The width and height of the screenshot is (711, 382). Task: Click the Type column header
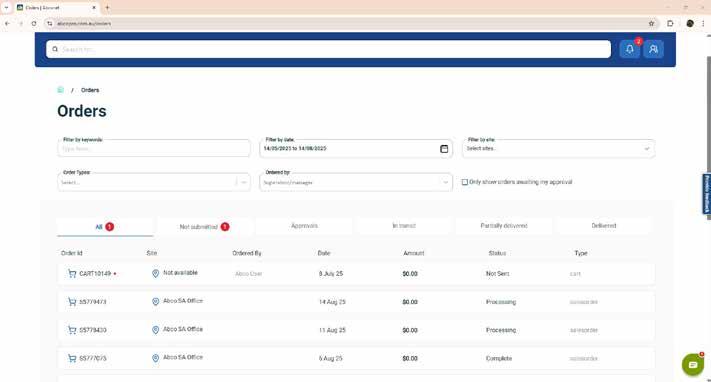click(x=580, y=253)
